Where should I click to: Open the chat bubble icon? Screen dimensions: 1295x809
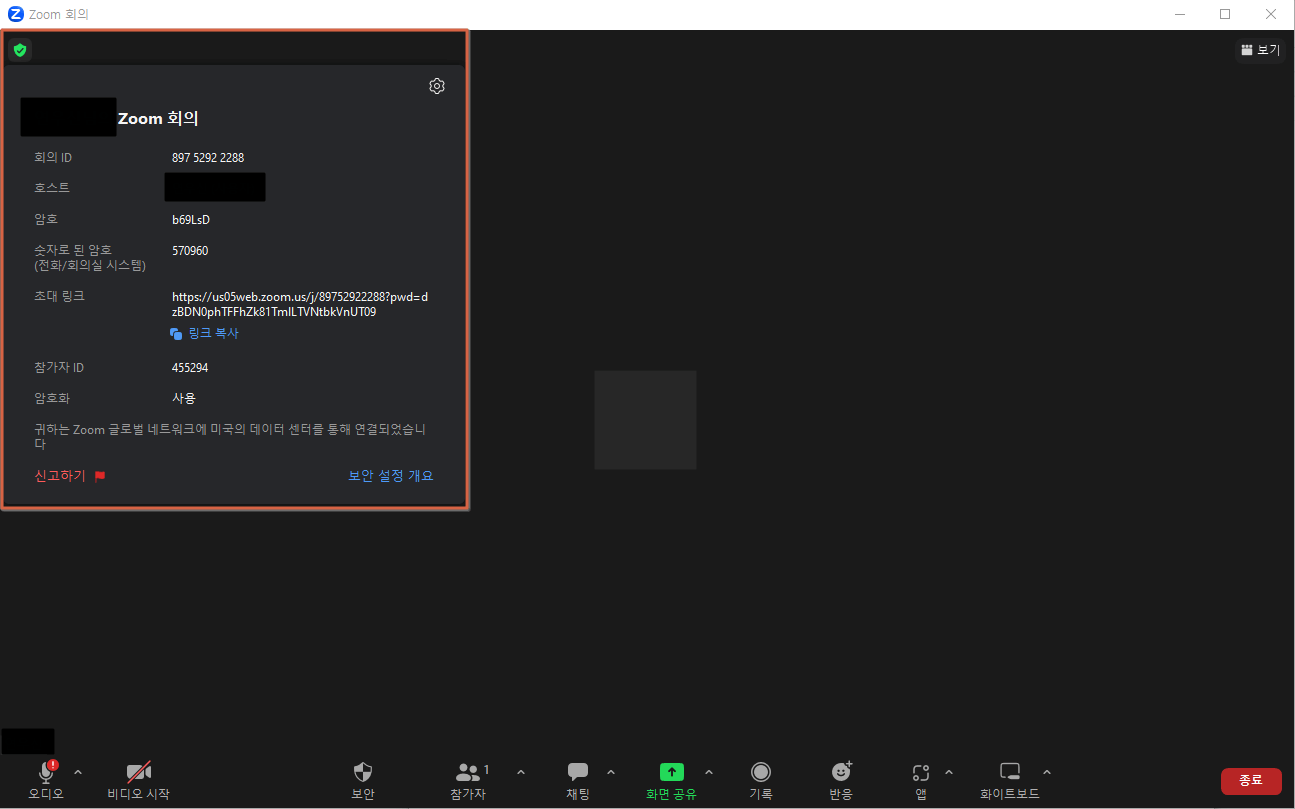tap(578, 772)
